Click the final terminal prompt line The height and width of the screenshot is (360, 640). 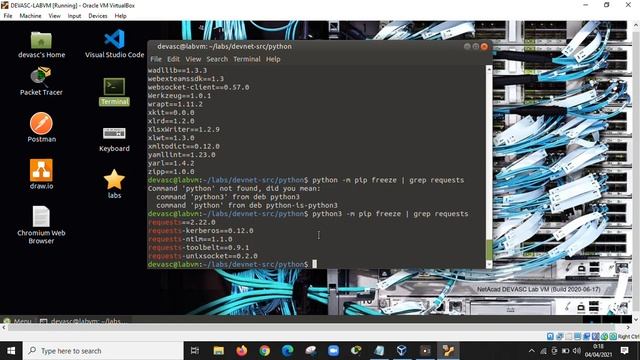click(232, 264)
